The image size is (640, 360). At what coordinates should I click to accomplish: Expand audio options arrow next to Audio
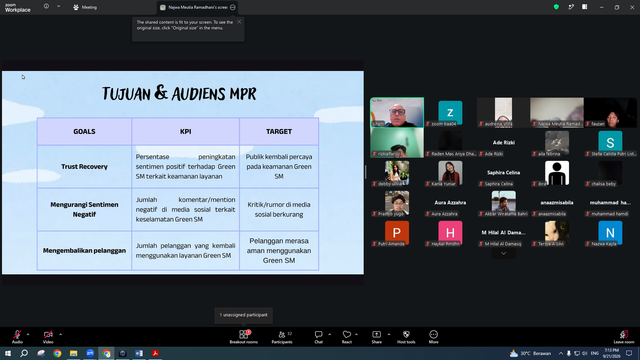(x=28, y=334)
